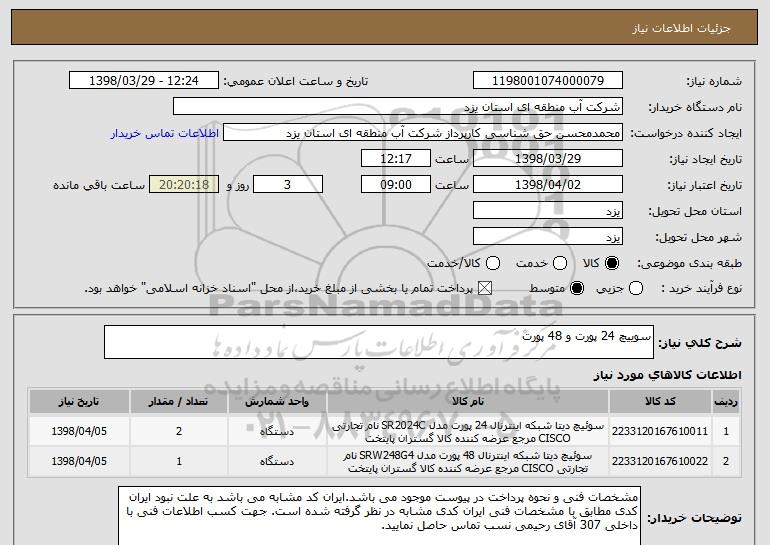This screenshot has width=770, height=545.
Task: Click the buyer notes text area
Action: tap(379, 516)
